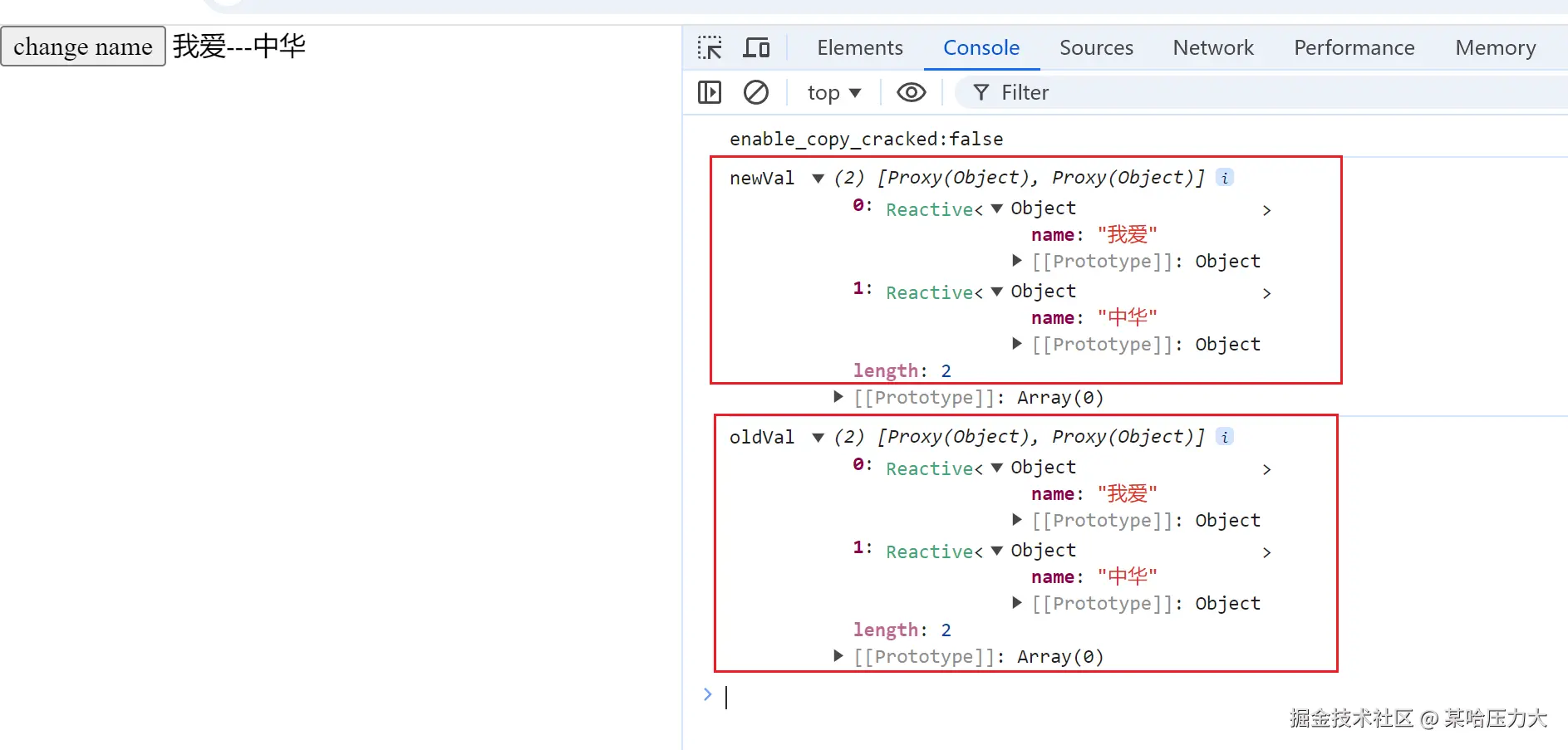Open the Elements tab
The width and height of the screenshot is (1568, 750).
coord(859,47)
